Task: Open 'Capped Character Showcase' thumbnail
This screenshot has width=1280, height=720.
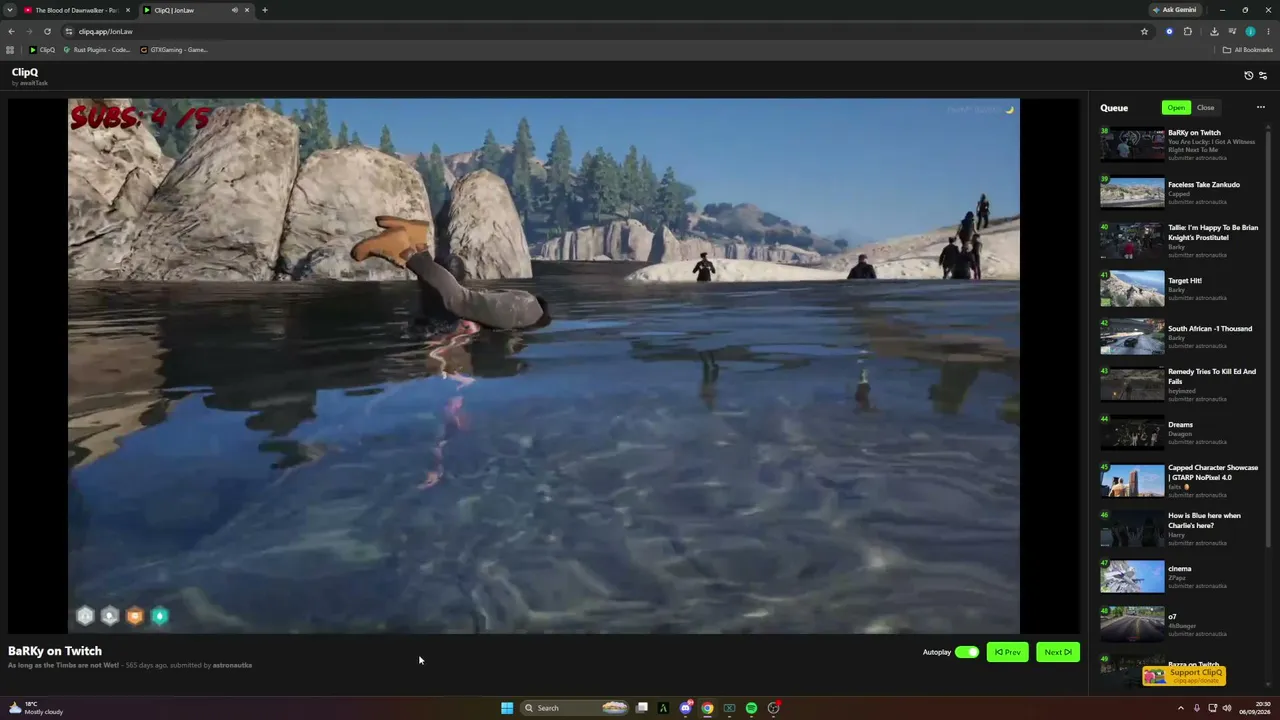Action: 1132,481
